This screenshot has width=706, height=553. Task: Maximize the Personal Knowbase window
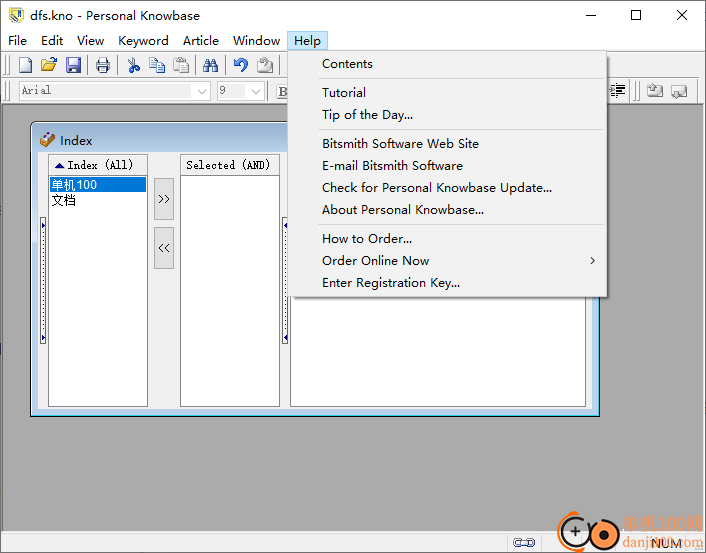(x=636, y=16)
